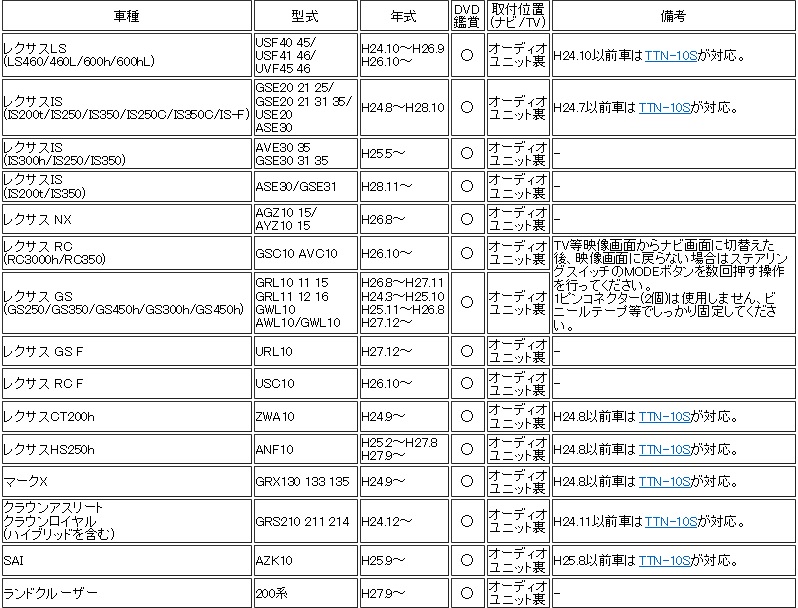This screenshot has height=608, width=798.
Task: Select レクサス NX vehicle cell
Action: (x=127, y=219)
